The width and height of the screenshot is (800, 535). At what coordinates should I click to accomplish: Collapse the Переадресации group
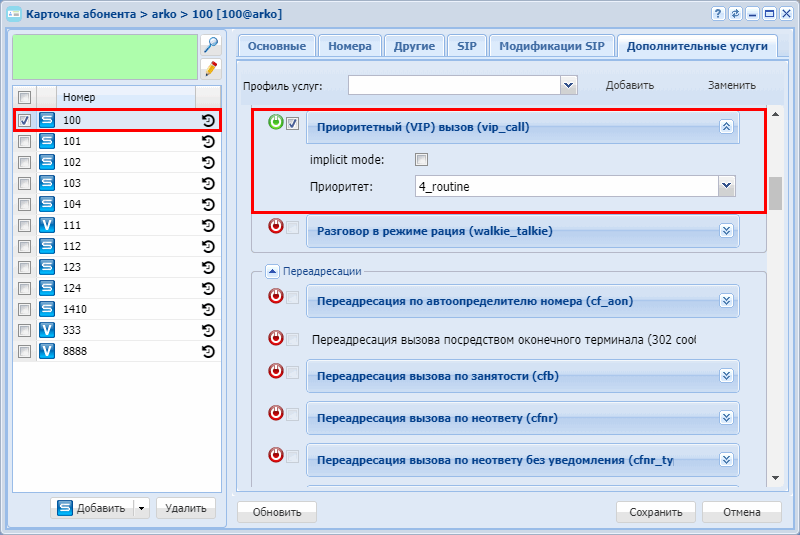pyautogui.click(x=271, y=270)
